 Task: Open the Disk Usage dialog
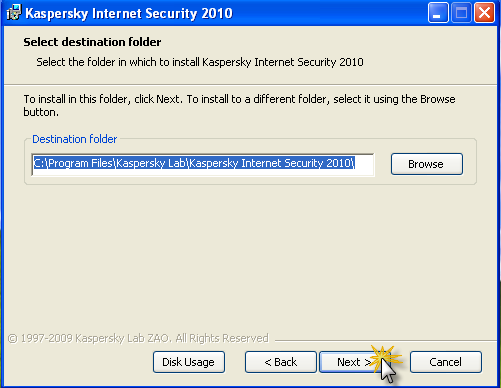coord(189,362)
